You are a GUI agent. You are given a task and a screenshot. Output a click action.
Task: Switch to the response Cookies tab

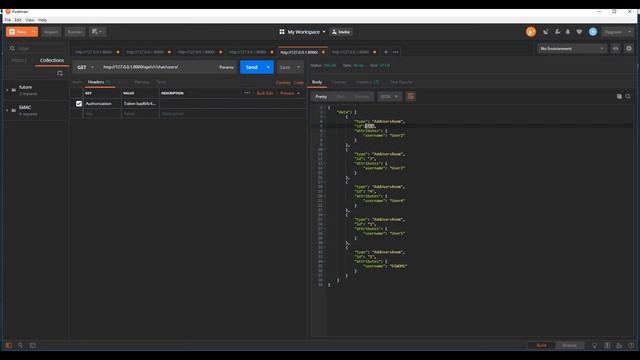(339, 82)
